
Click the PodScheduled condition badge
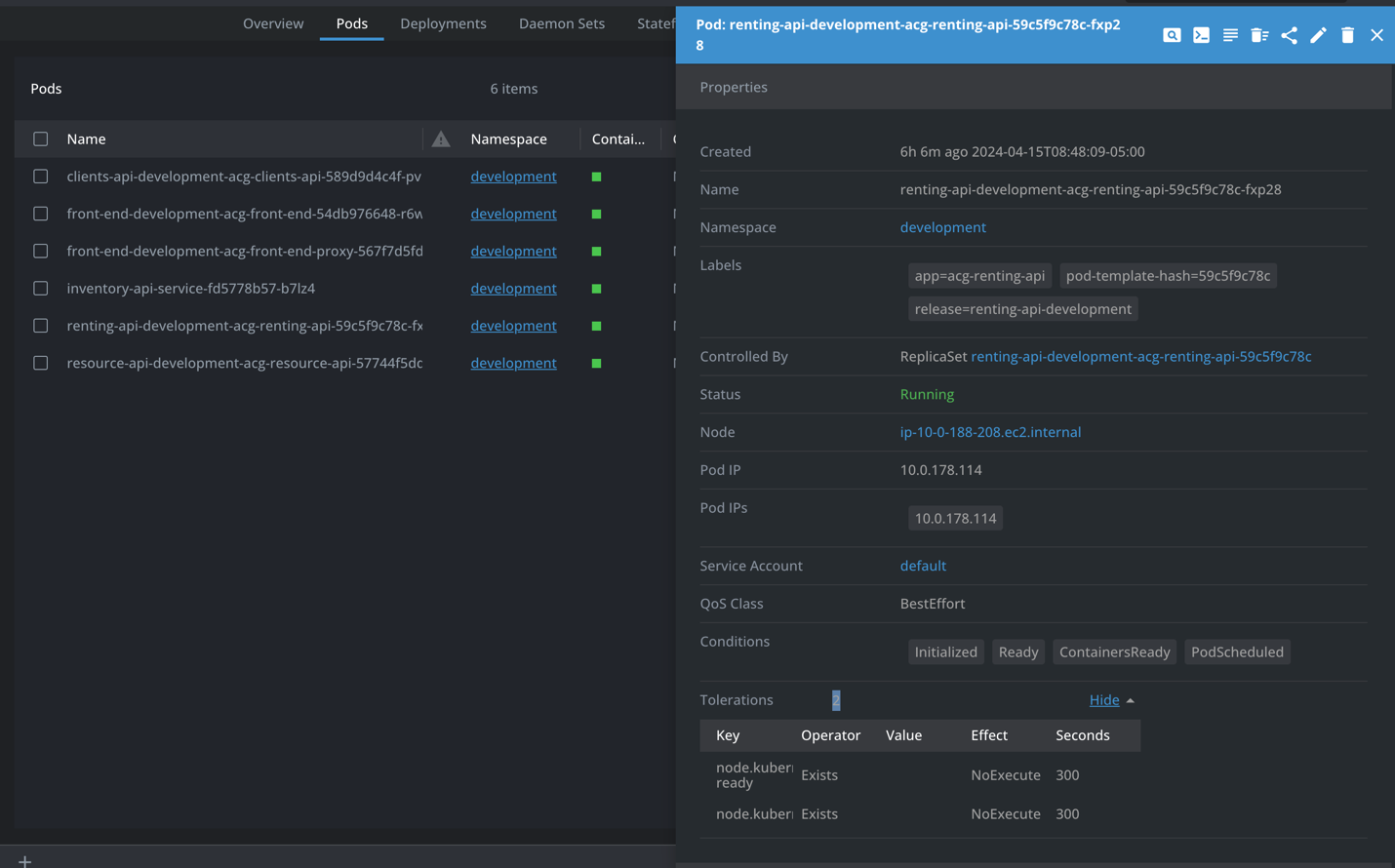coord(1237,652)
